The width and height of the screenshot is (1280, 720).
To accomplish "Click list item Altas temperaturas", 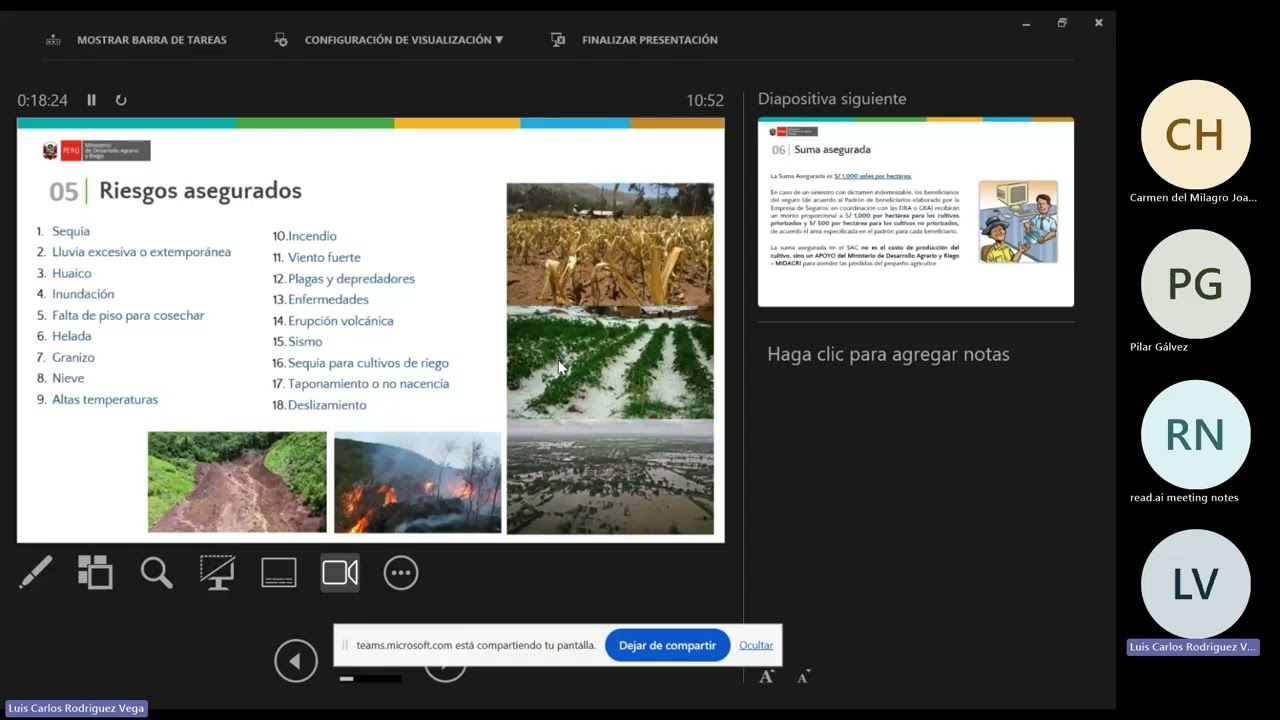I will tap(105, 399).
